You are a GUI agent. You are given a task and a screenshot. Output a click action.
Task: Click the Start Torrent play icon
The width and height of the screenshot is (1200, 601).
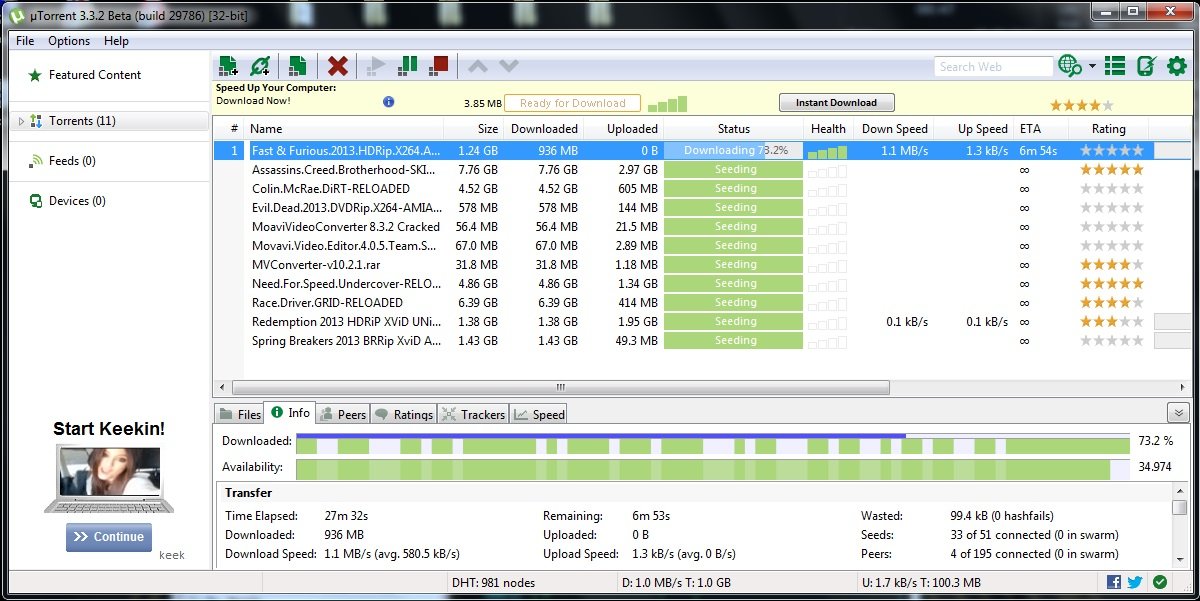(376, 66)
